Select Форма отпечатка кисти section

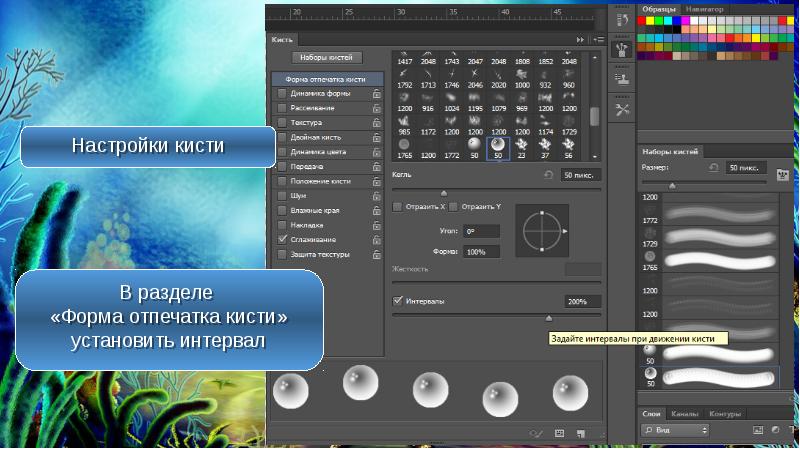click(325, 79)
